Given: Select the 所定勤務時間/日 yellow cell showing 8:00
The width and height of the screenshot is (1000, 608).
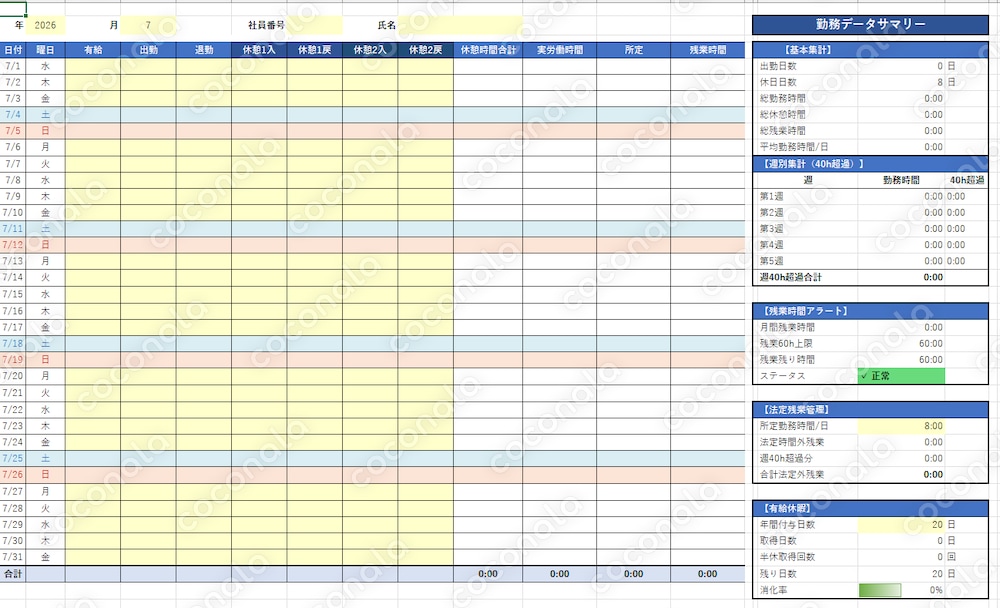Looking at the screenshot, I should coord(901,426).
